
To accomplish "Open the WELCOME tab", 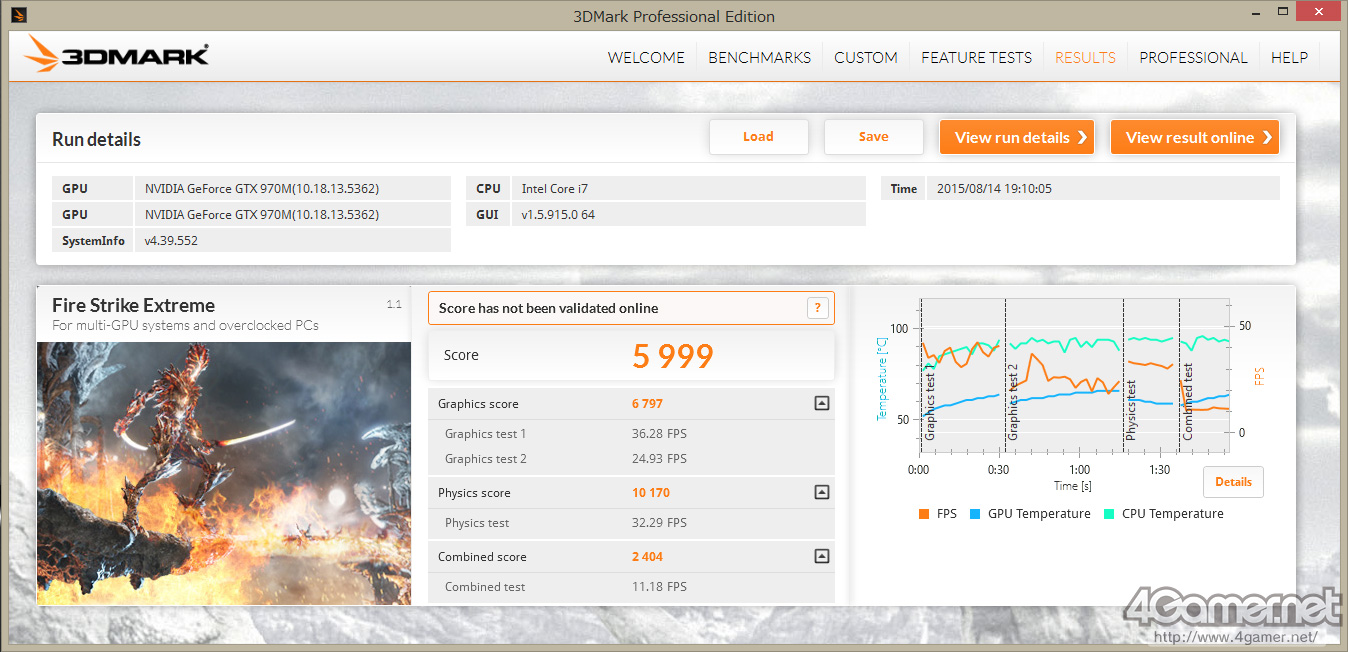I will click(646, 58).
